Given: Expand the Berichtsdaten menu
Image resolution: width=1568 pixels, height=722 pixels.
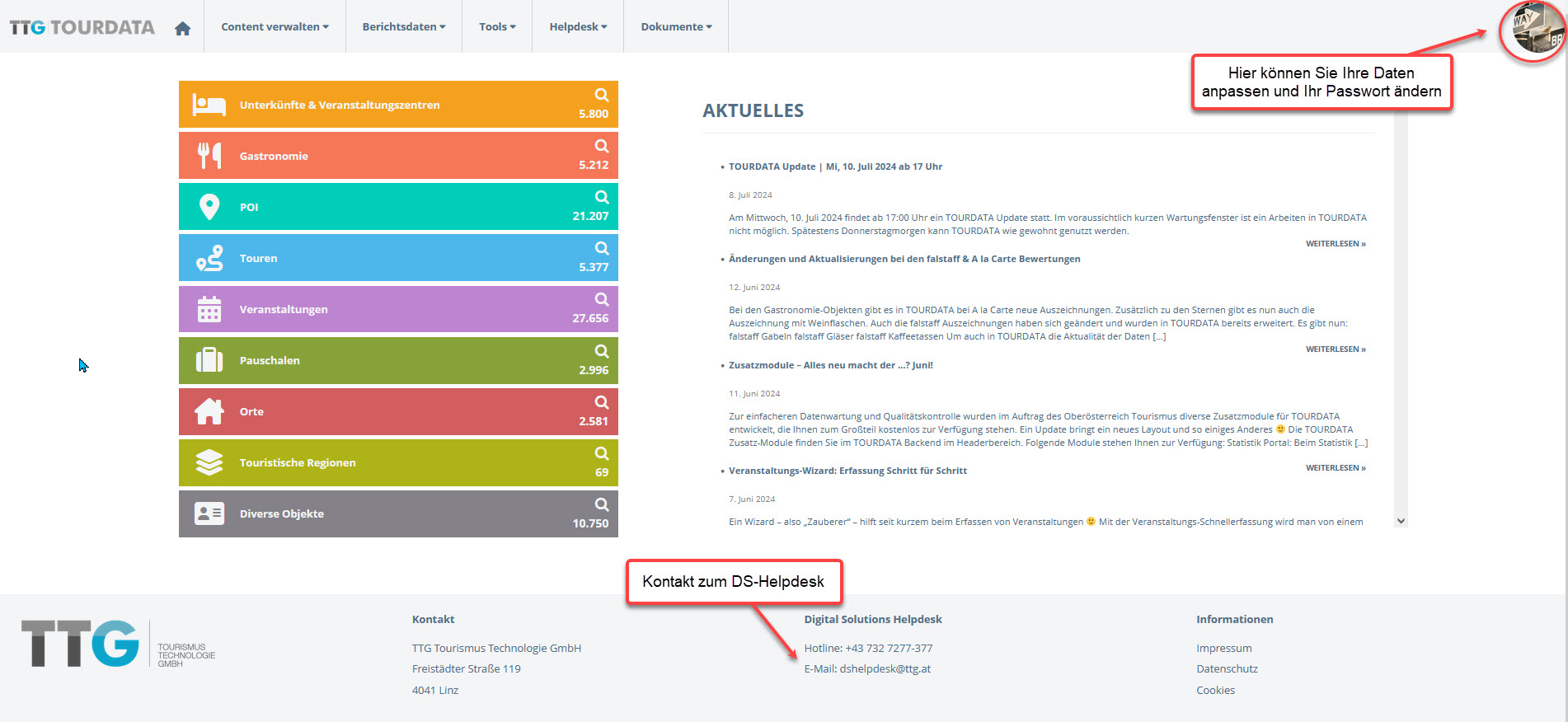Looking at the screenshot, I should pyautogui.click(x=404, y=26).
